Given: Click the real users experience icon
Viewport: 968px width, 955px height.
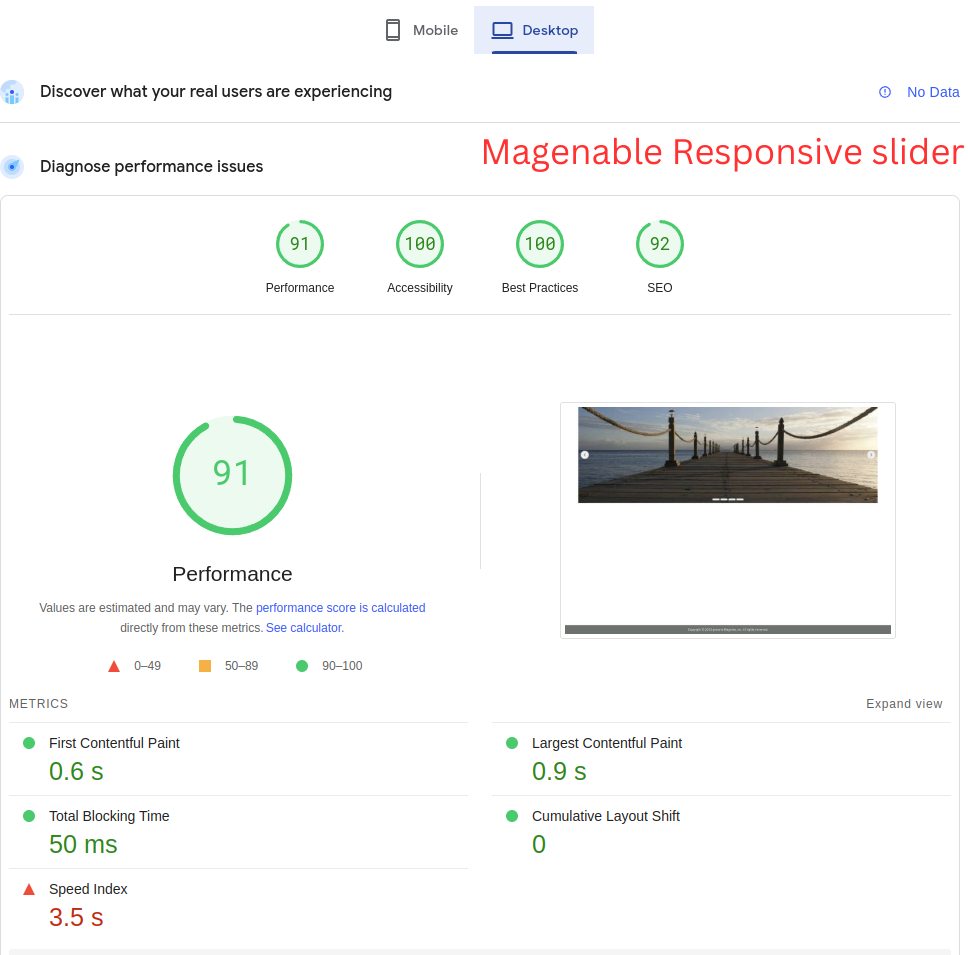Looking at the screenshot, I should 12,93.
